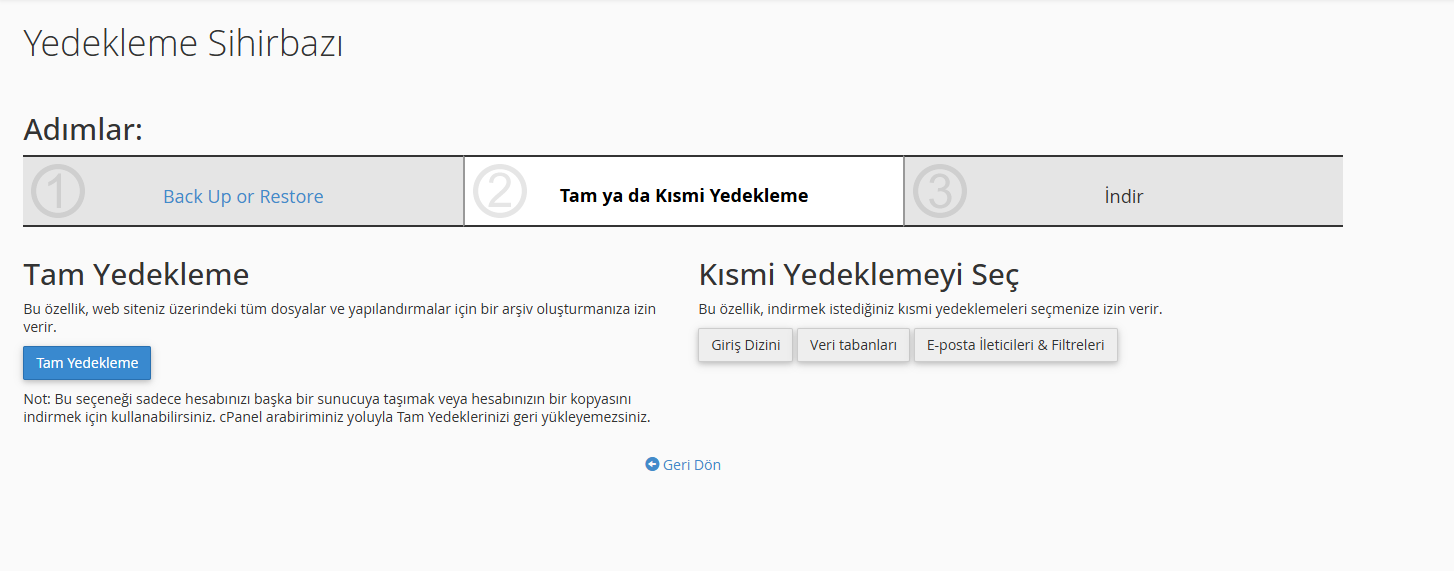Click the Tam Yedekleme blue button

click(87, 363)
